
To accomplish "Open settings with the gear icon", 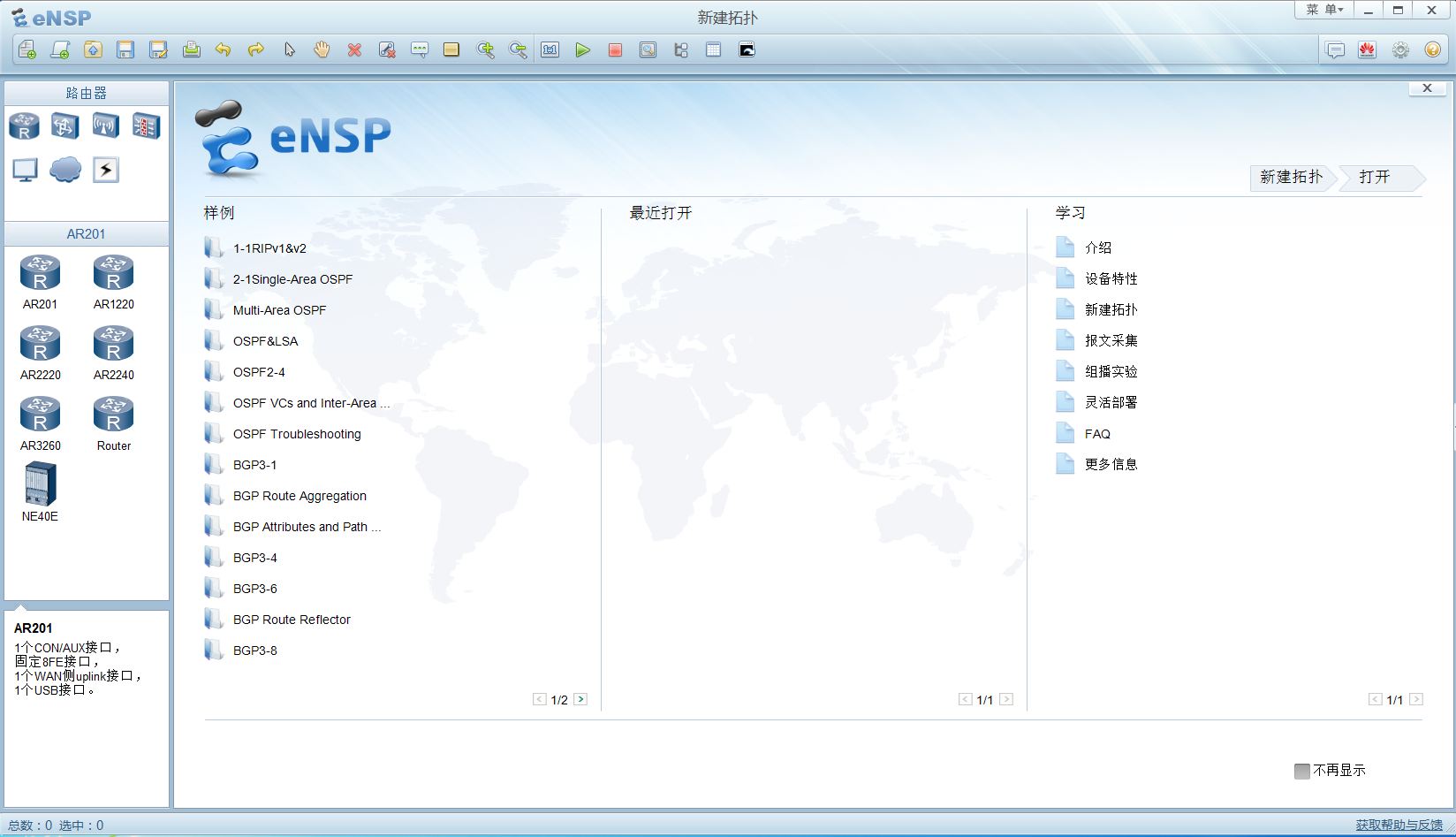I will [1400, 50].
